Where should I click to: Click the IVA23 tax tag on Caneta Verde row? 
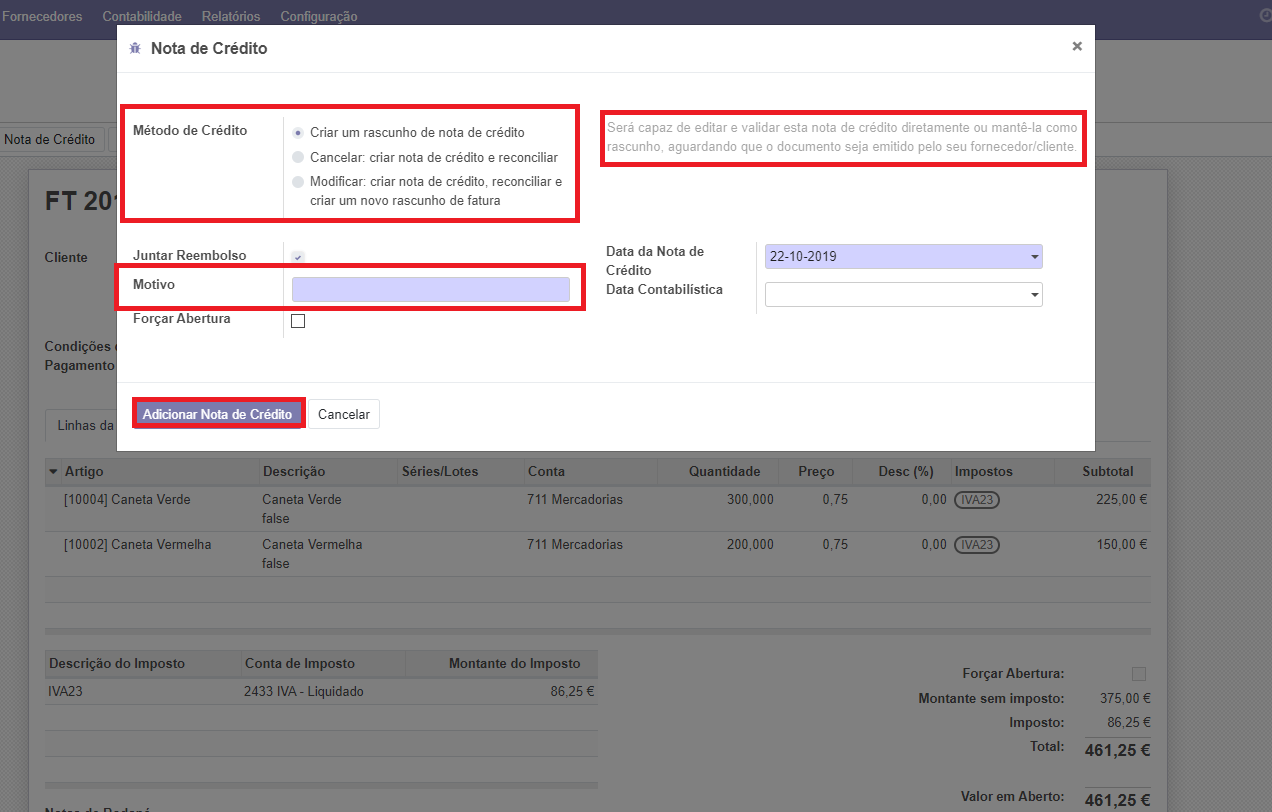coord(976,499)
